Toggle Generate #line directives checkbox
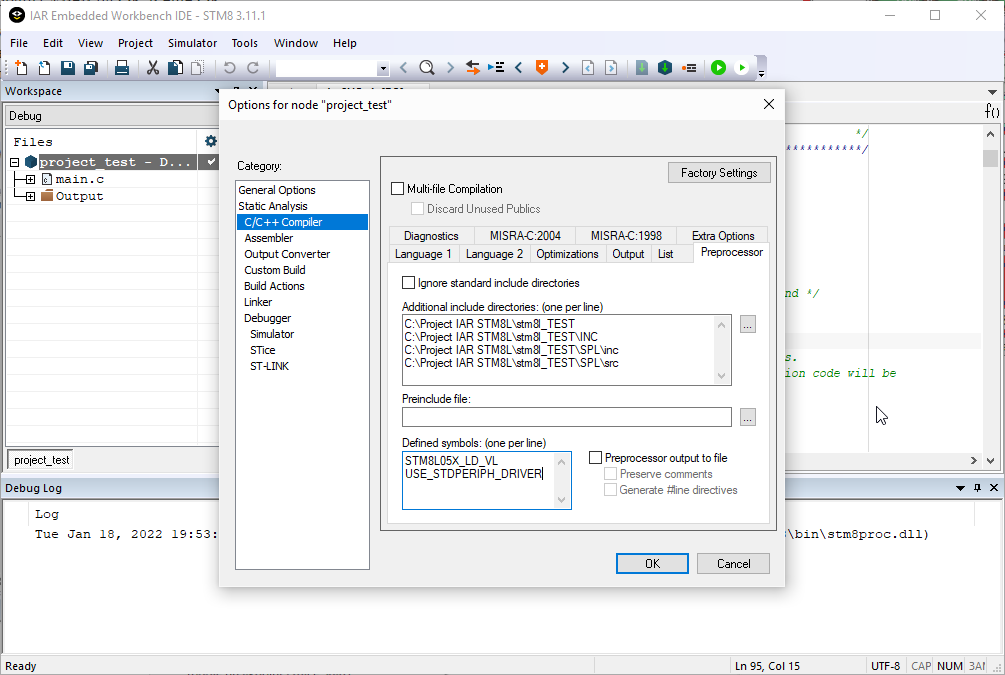1005x675 pixels. coord(611,490)
